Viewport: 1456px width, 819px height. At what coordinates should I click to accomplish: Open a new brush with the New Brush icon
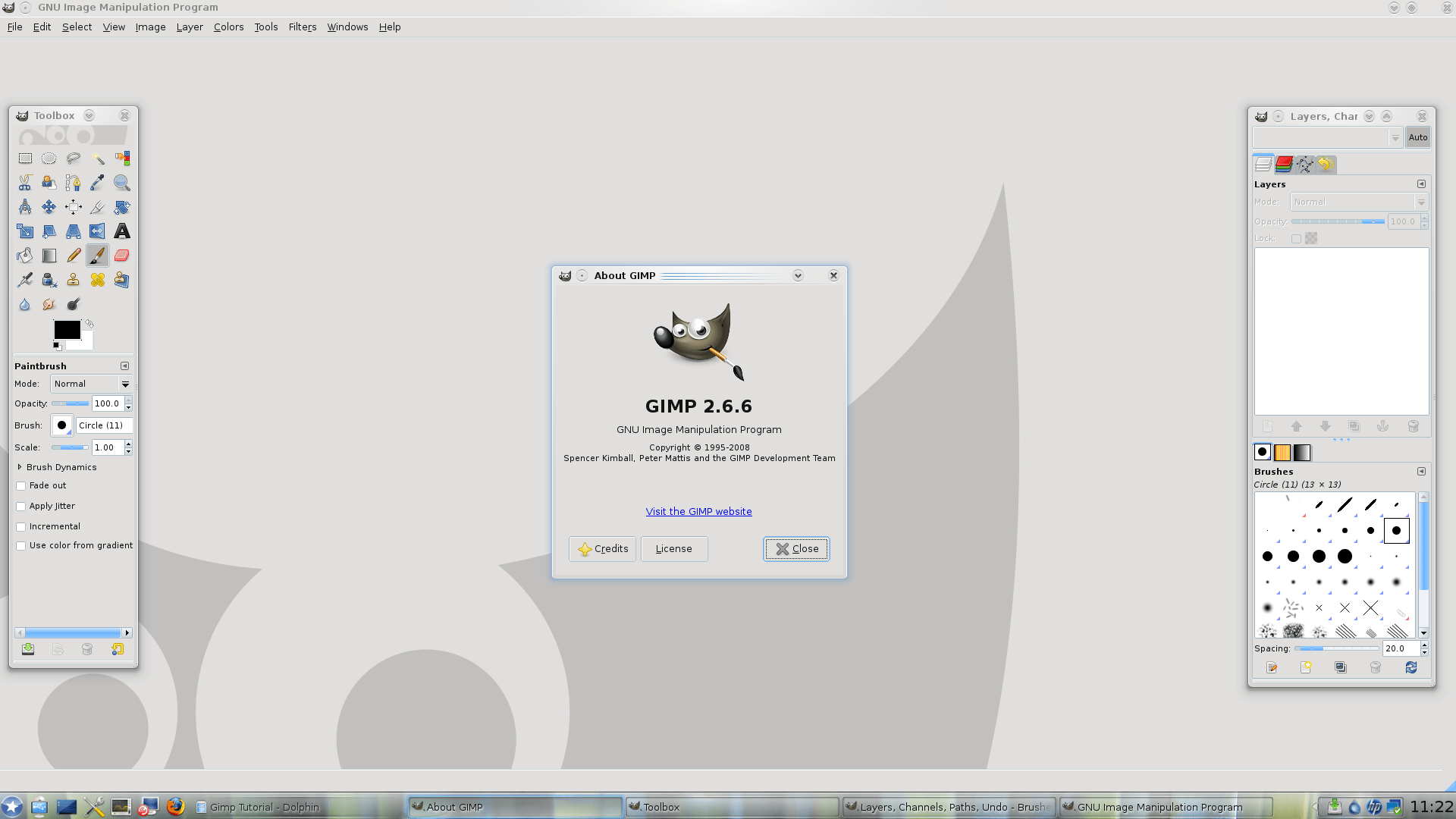(1306, 667)
